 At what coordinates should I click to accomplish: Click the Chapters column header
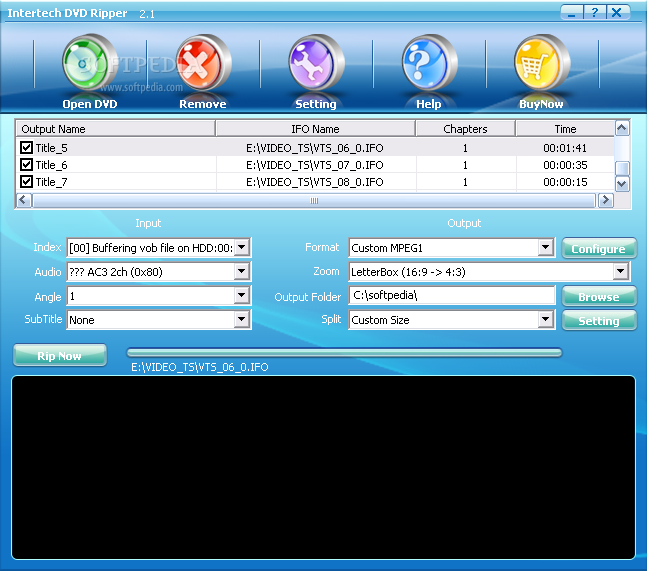tap(465, 129)
